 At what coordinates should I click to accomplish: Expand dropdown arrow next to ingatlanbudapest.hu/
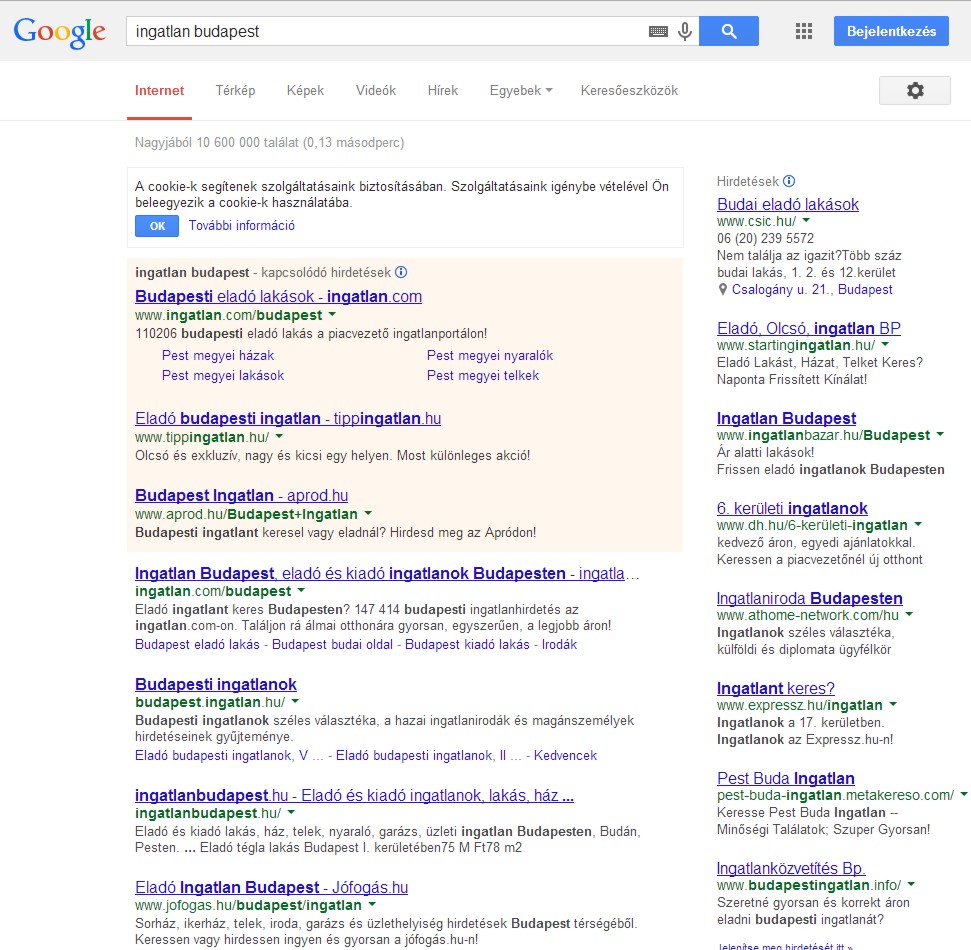point(291,813)
